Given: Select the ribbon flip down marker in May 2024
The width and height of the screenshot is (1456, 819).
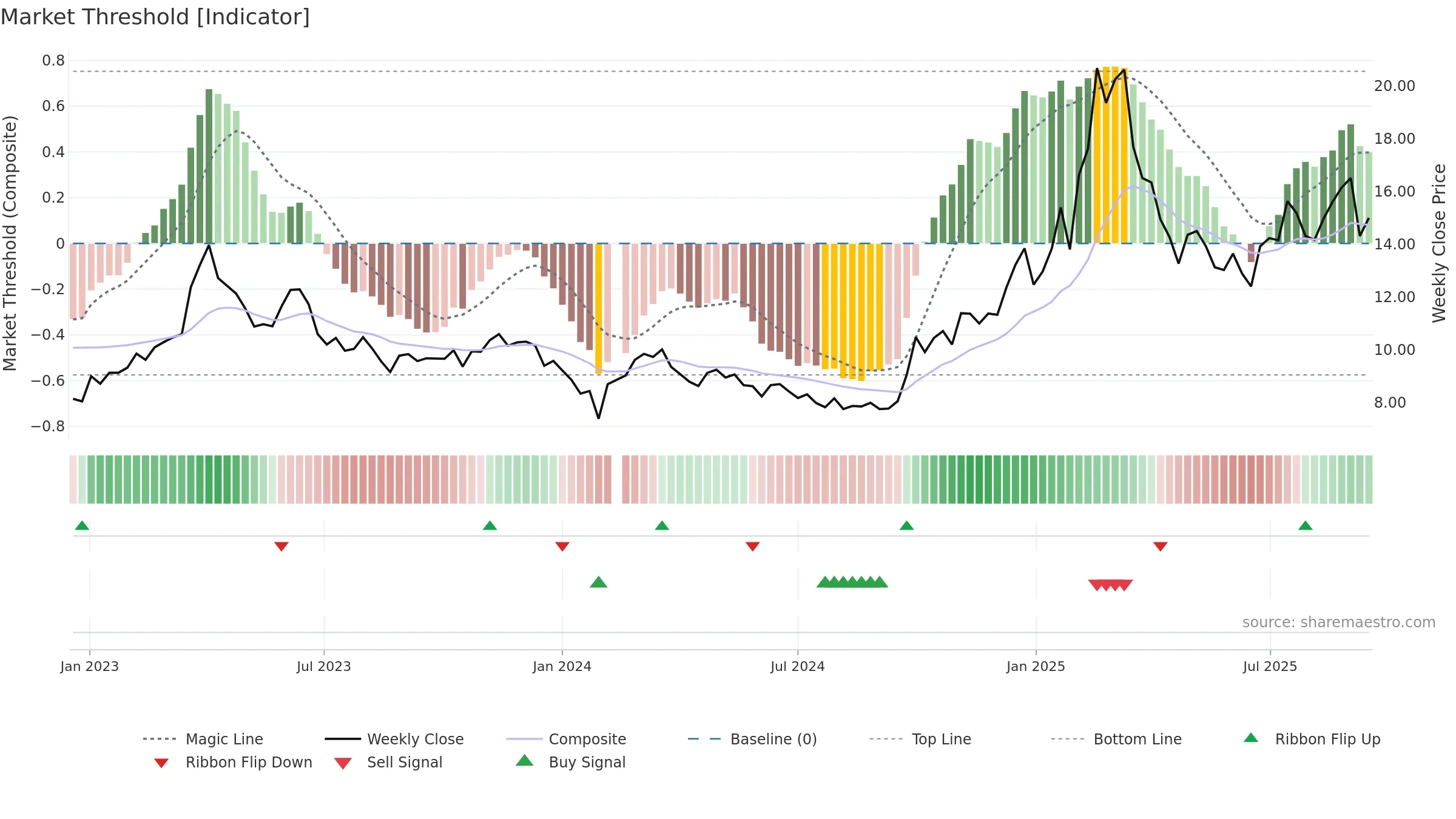Looking at the screenshot, I should (752, 547).
